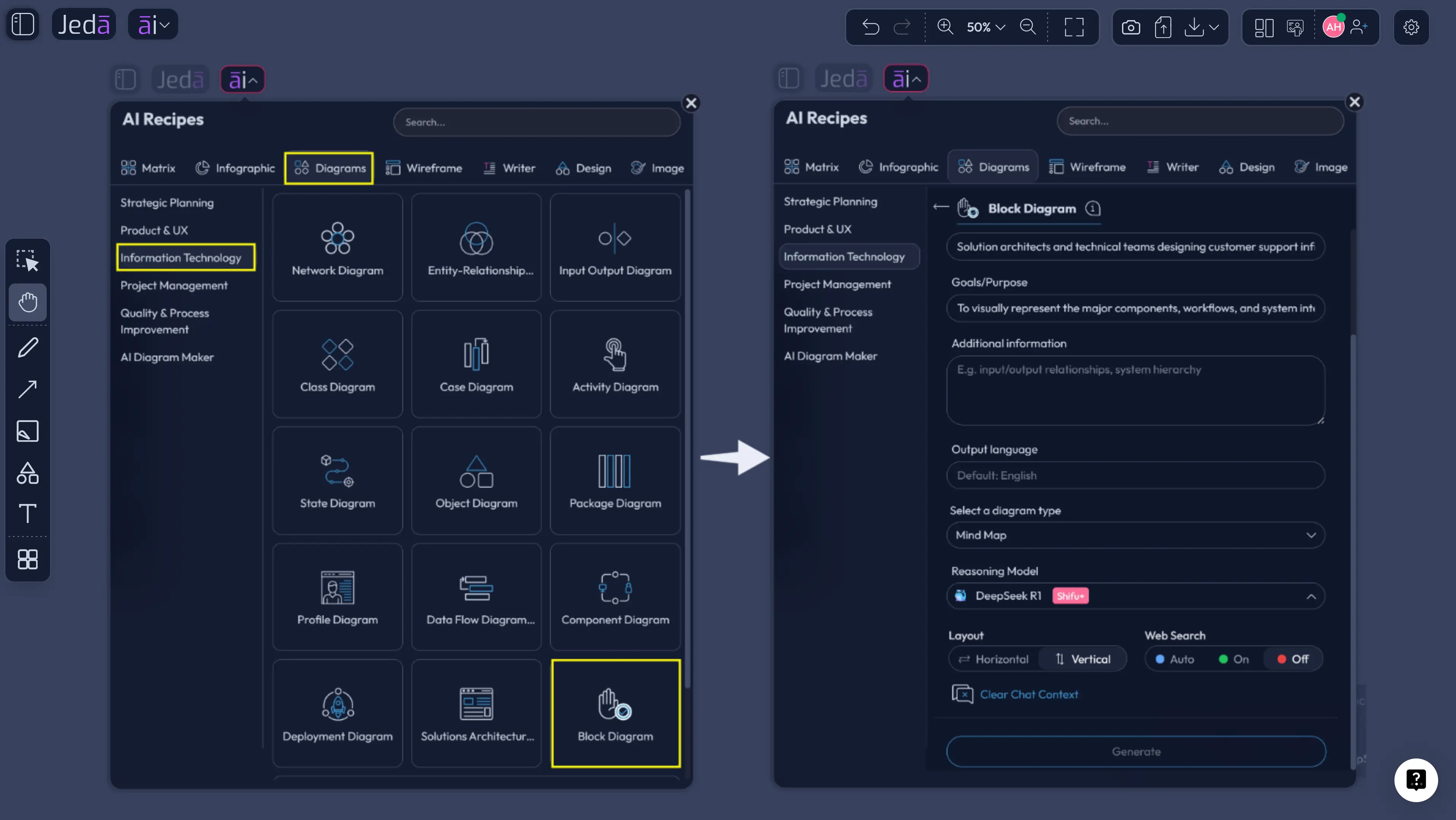
Task: Collapse the AI menu in right embedded screenshot
Action: pos(906,79)
